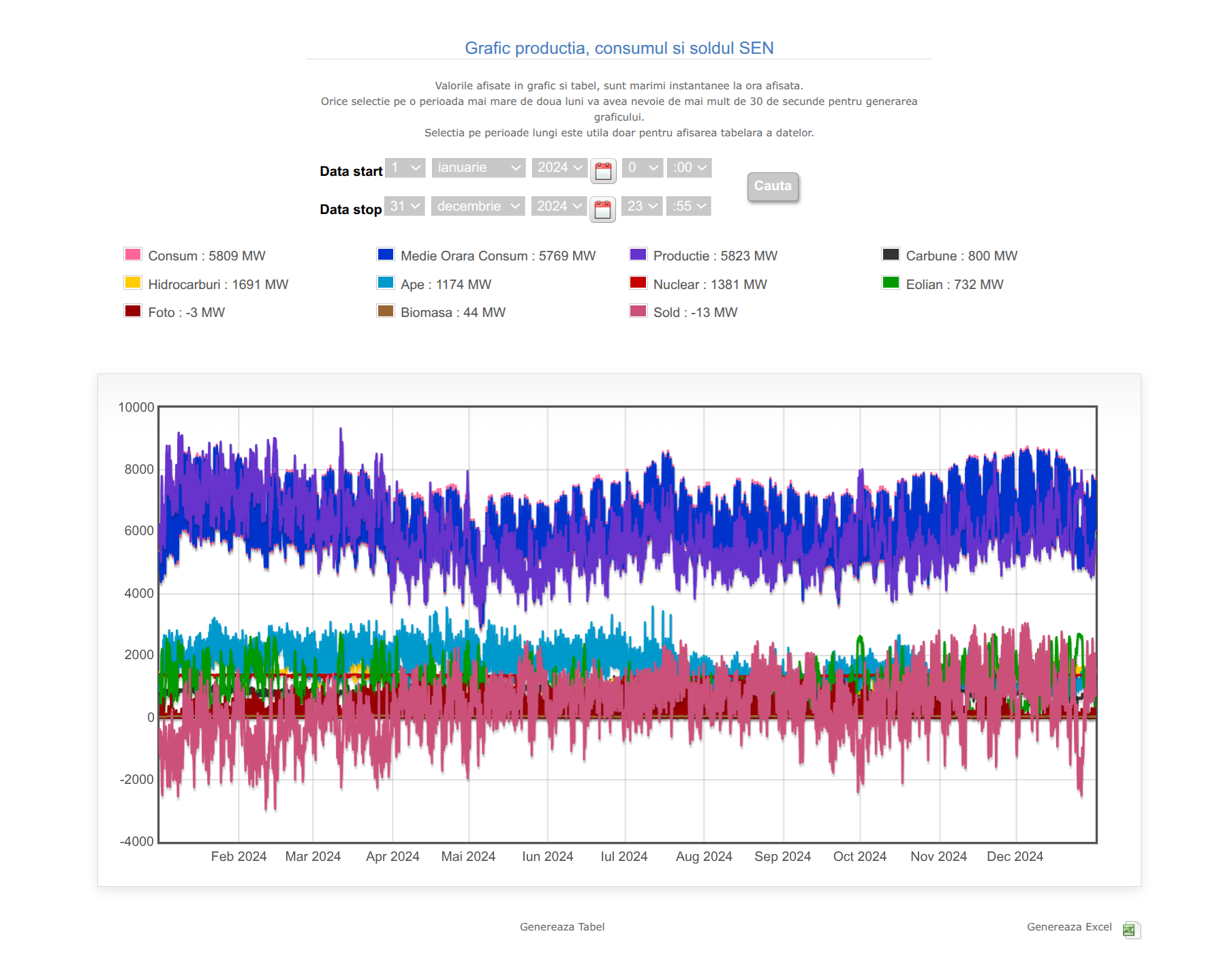Open the Data stop calendar picker icon

click(x=602, y=209)
